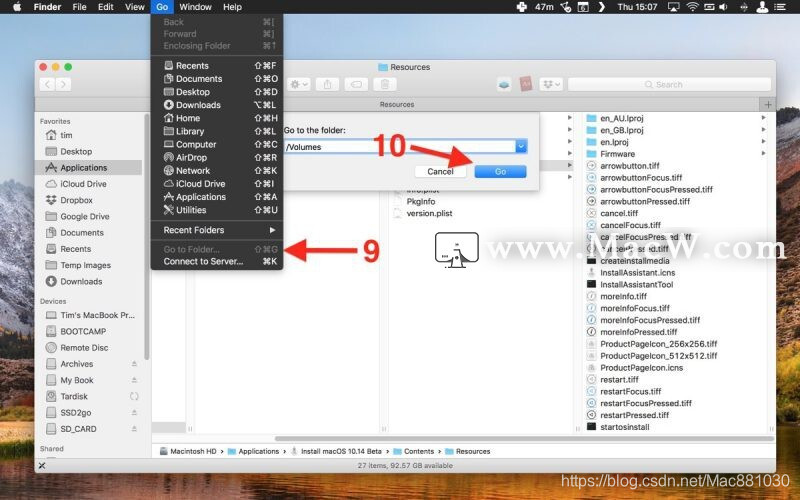Viewport: 800px width, 500px height.
Task: Expand the Recent Folders submenu
Action: tap(217, 230)
